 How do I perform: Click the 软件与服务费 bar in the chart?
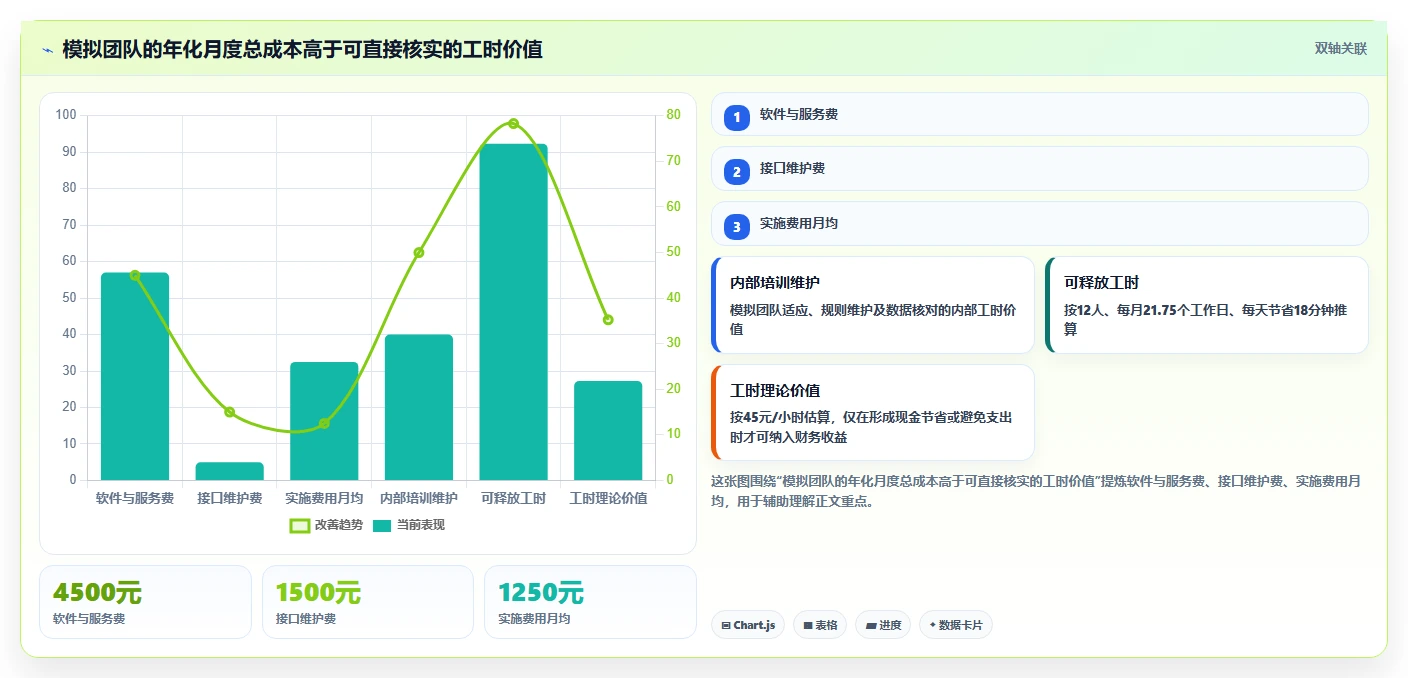tap(135, 376)
